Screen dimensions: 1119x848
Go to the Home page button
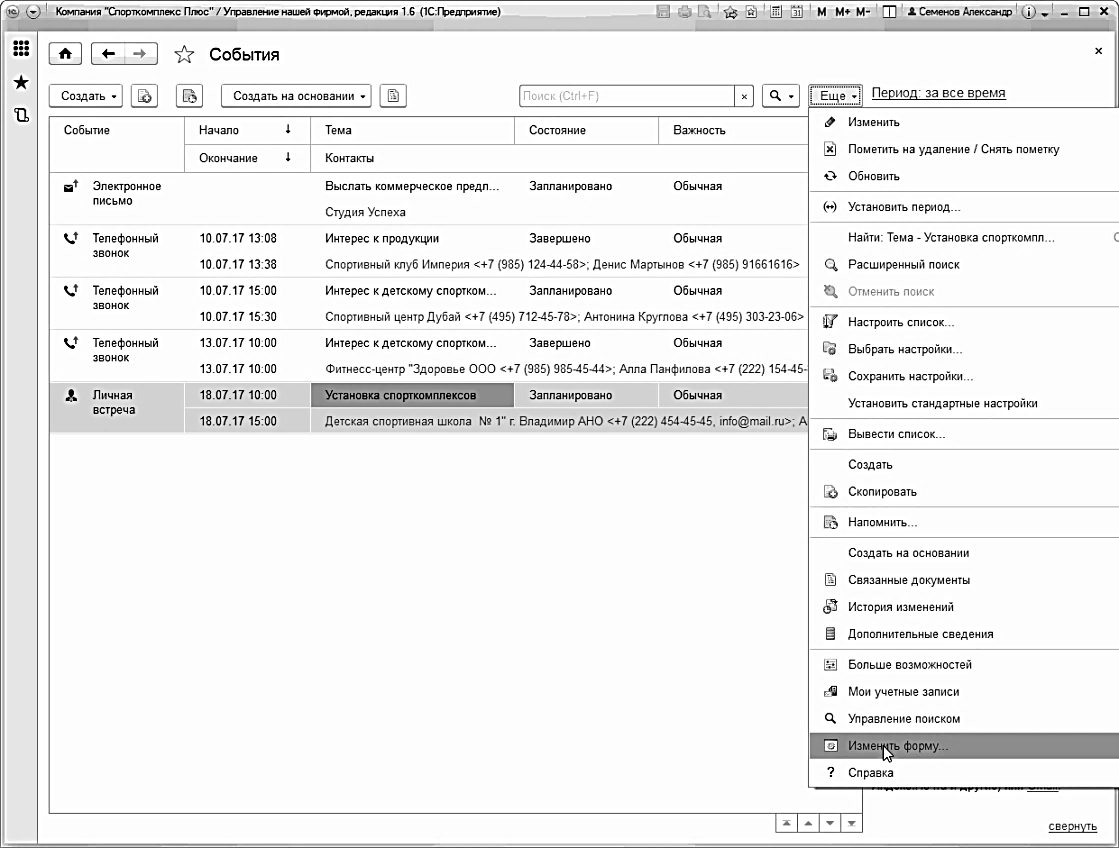(65, 54)
